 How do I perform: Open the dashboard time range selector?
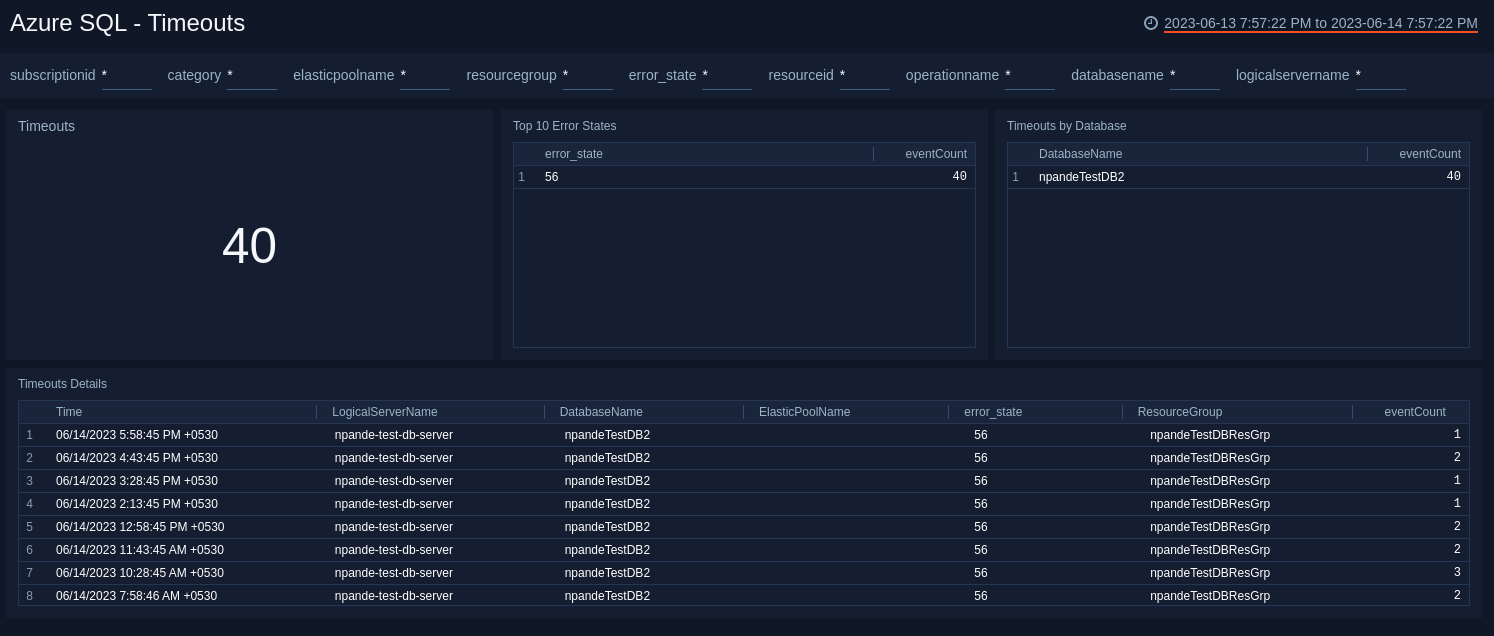1320,23
